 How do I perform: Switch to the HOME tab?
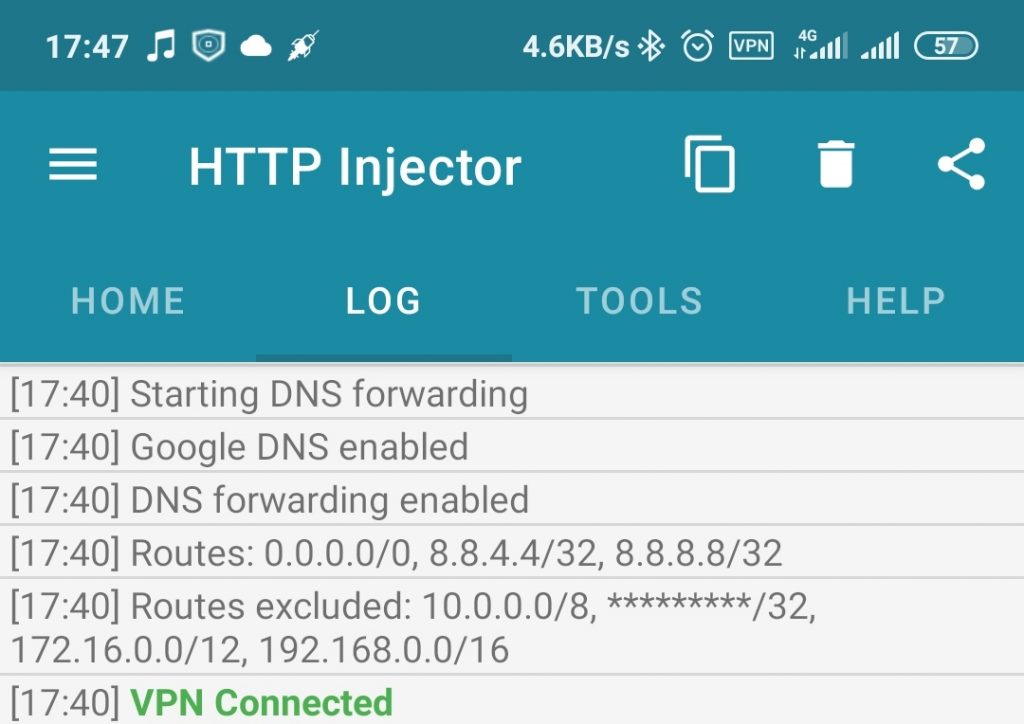[128, 301]
